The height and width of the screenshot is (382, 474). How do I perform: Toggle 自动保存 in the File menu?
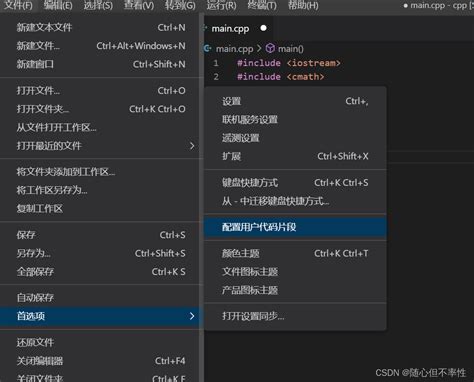(100, 297)
